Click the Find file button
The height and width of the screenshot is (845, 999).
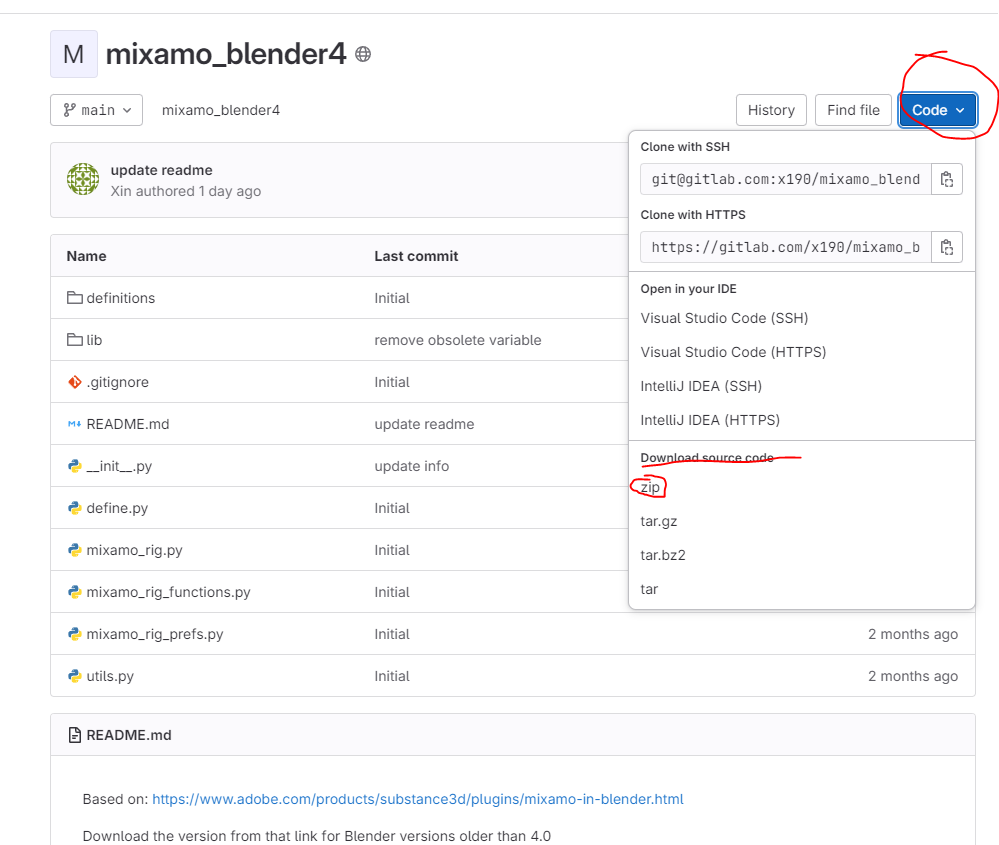(x=853, y=110)
